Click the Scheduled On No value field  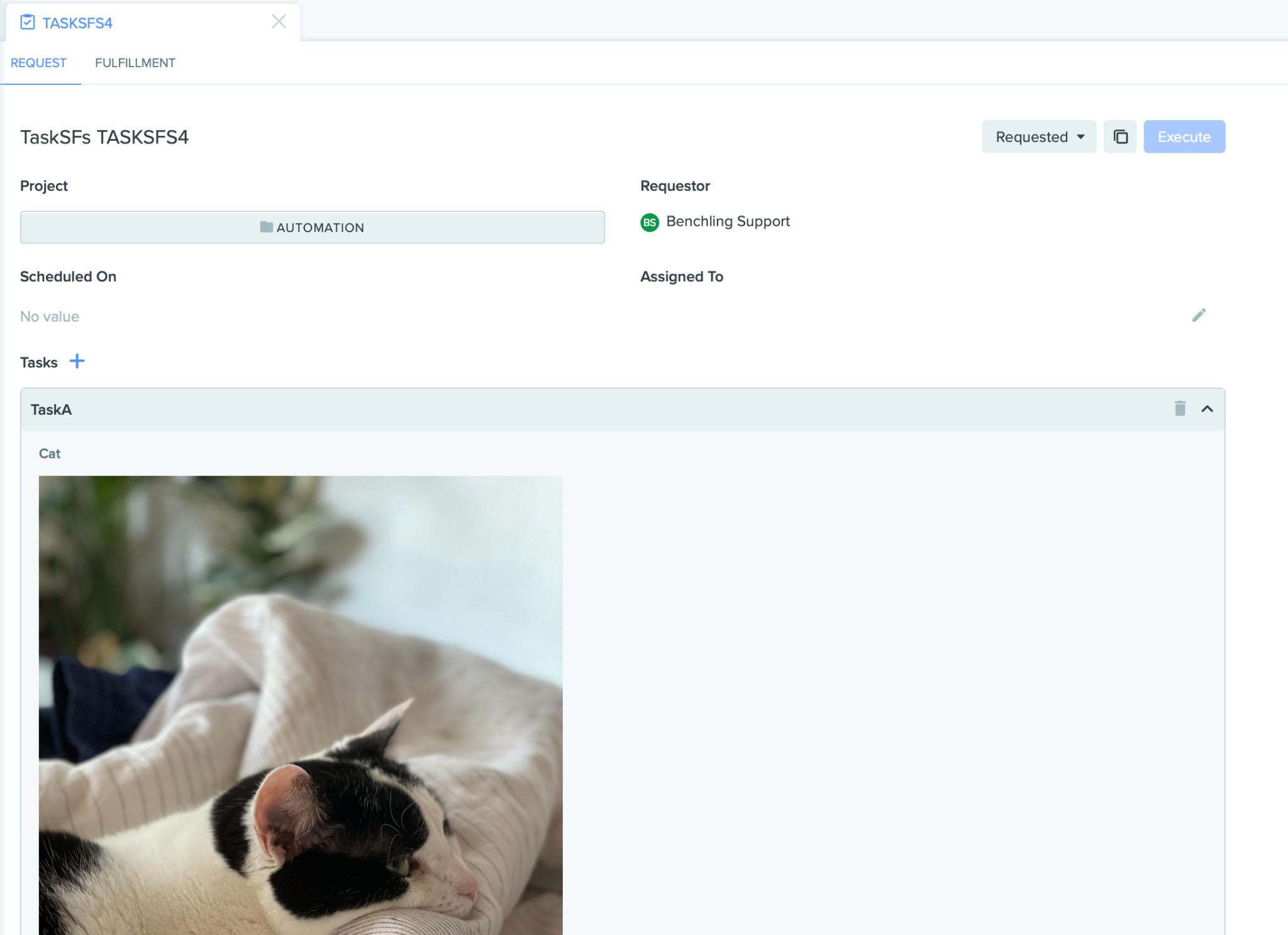coord(50,316)
